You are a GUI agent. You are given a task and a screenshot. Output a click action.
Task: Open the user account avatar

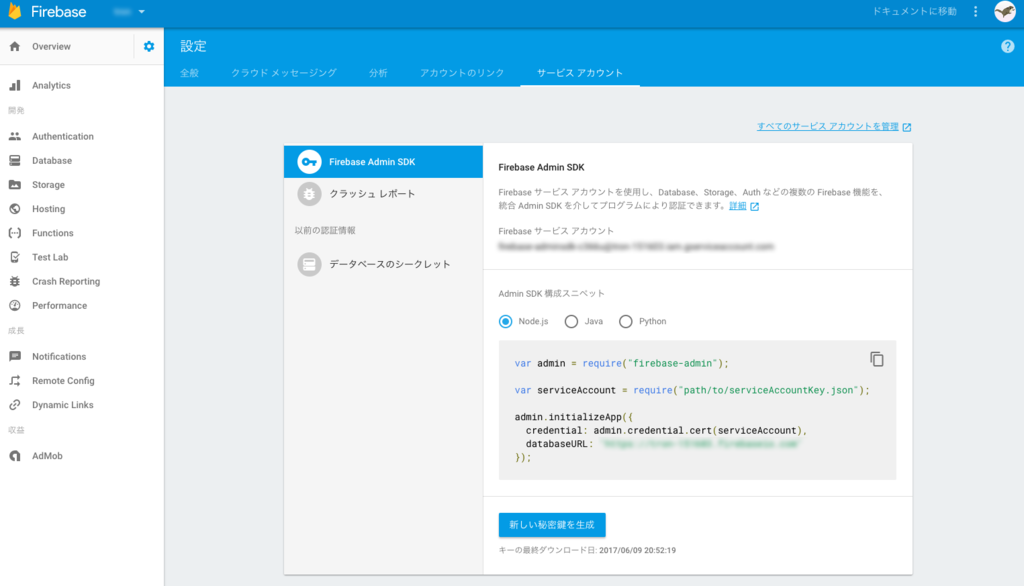1004,11
